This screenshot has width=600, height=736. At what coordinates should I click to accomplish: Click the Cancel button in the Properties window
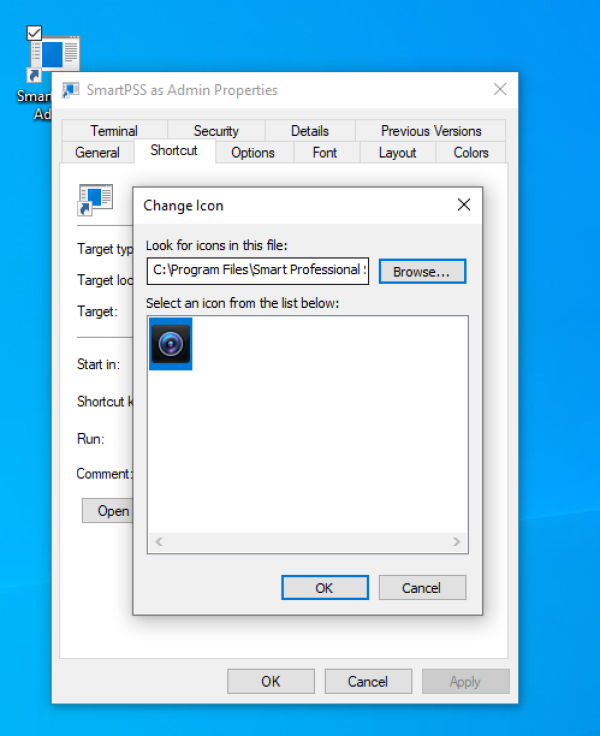pos(368,682)
